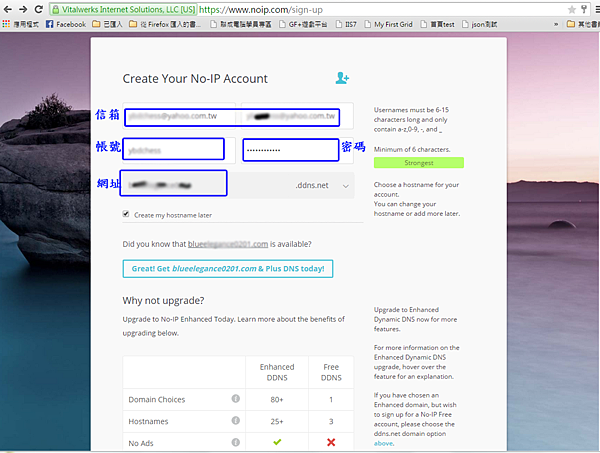
Task: Click the 'Minimum of 6 characters.' hint
Action: tap(412, 150)
